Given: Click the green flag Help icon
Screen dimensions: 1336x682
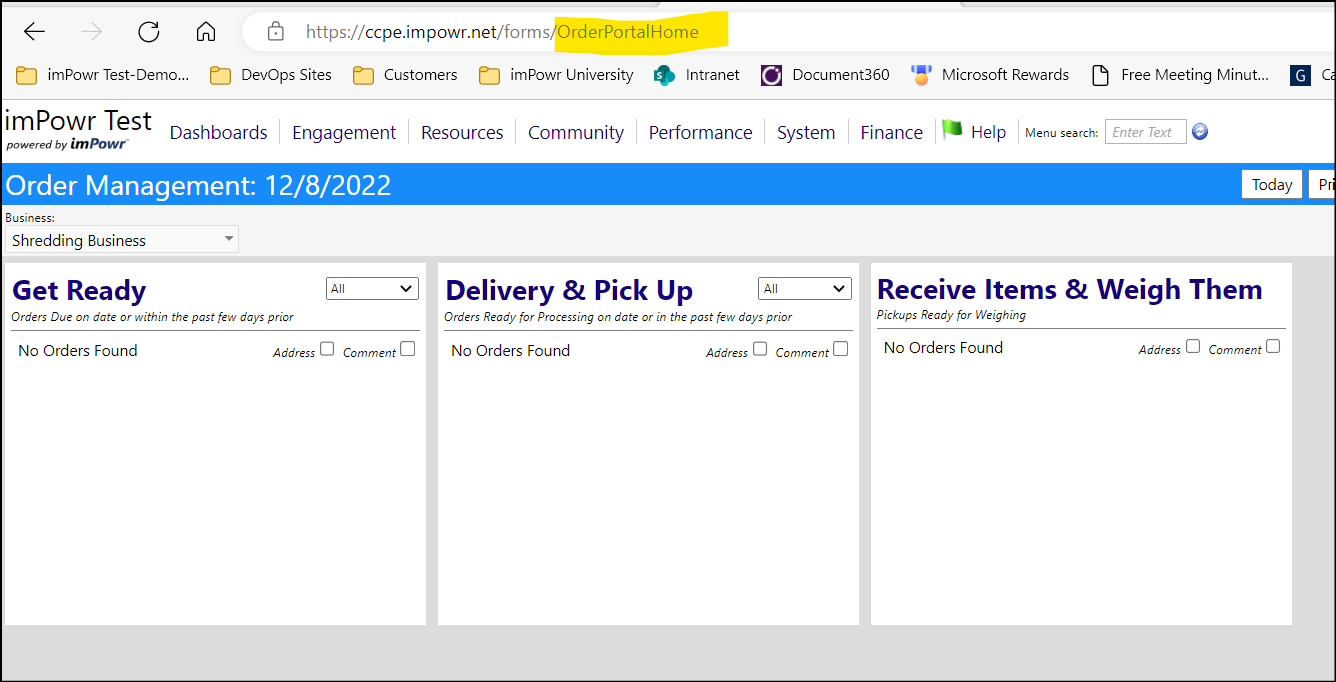Looking at the screenshot, I should pyautogui.click(x=952, y=129).
